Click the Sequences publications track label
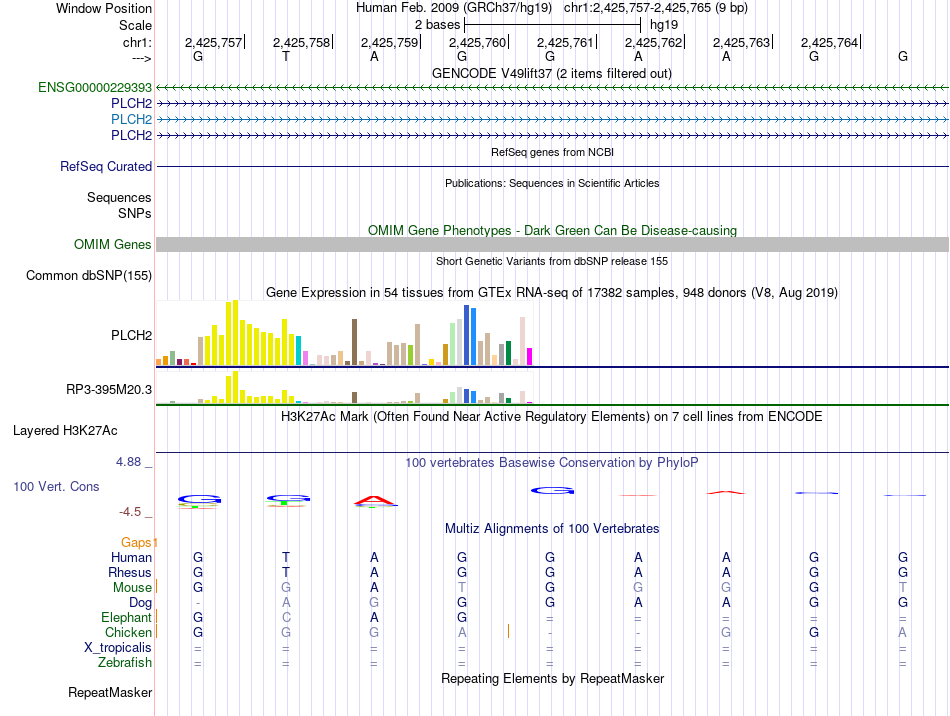Viewport: 950px width, 716px height. coord(119,197)
